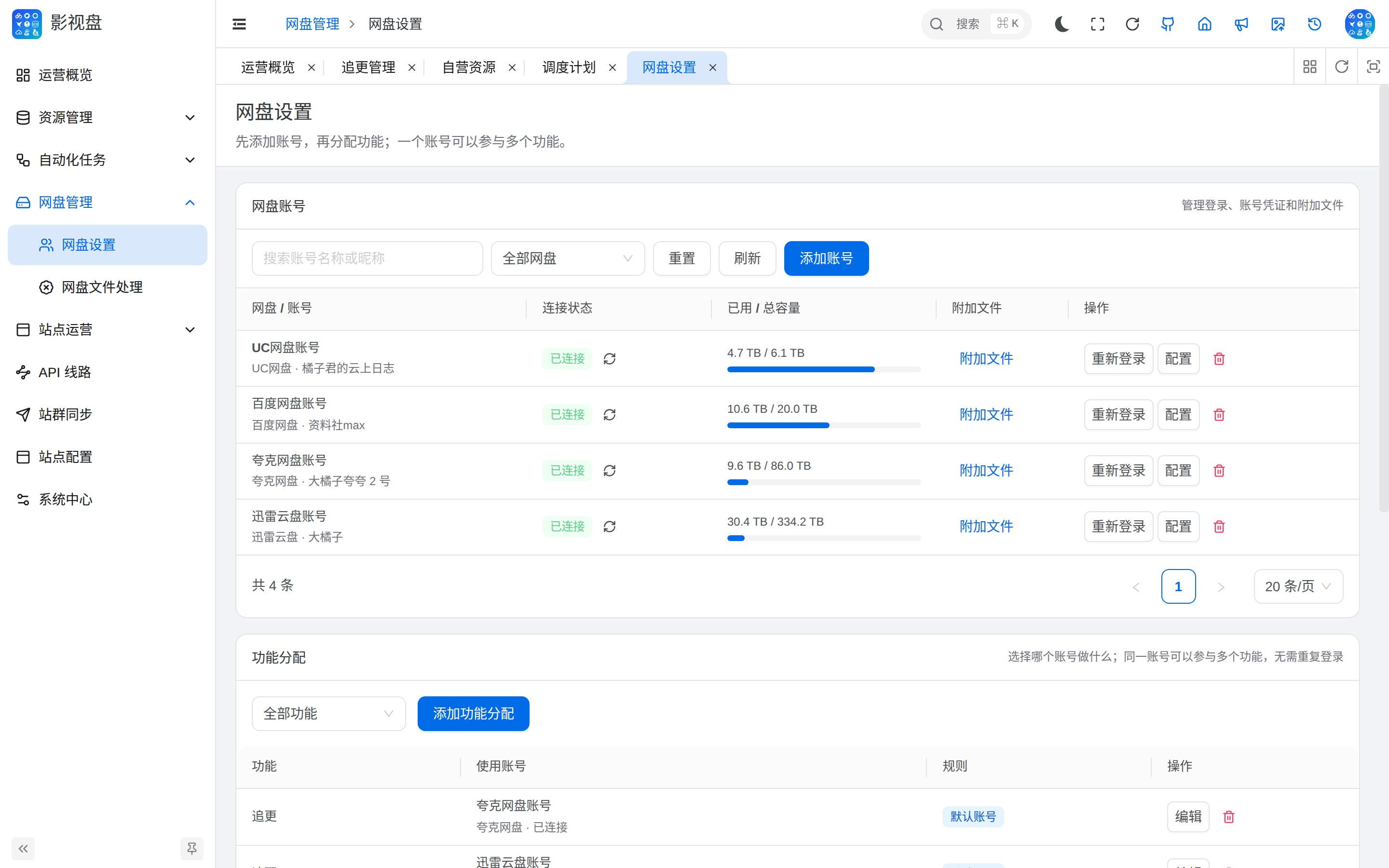Switch to 追更管理 tab
The image size is (1389, 868).
pos(368,67)
